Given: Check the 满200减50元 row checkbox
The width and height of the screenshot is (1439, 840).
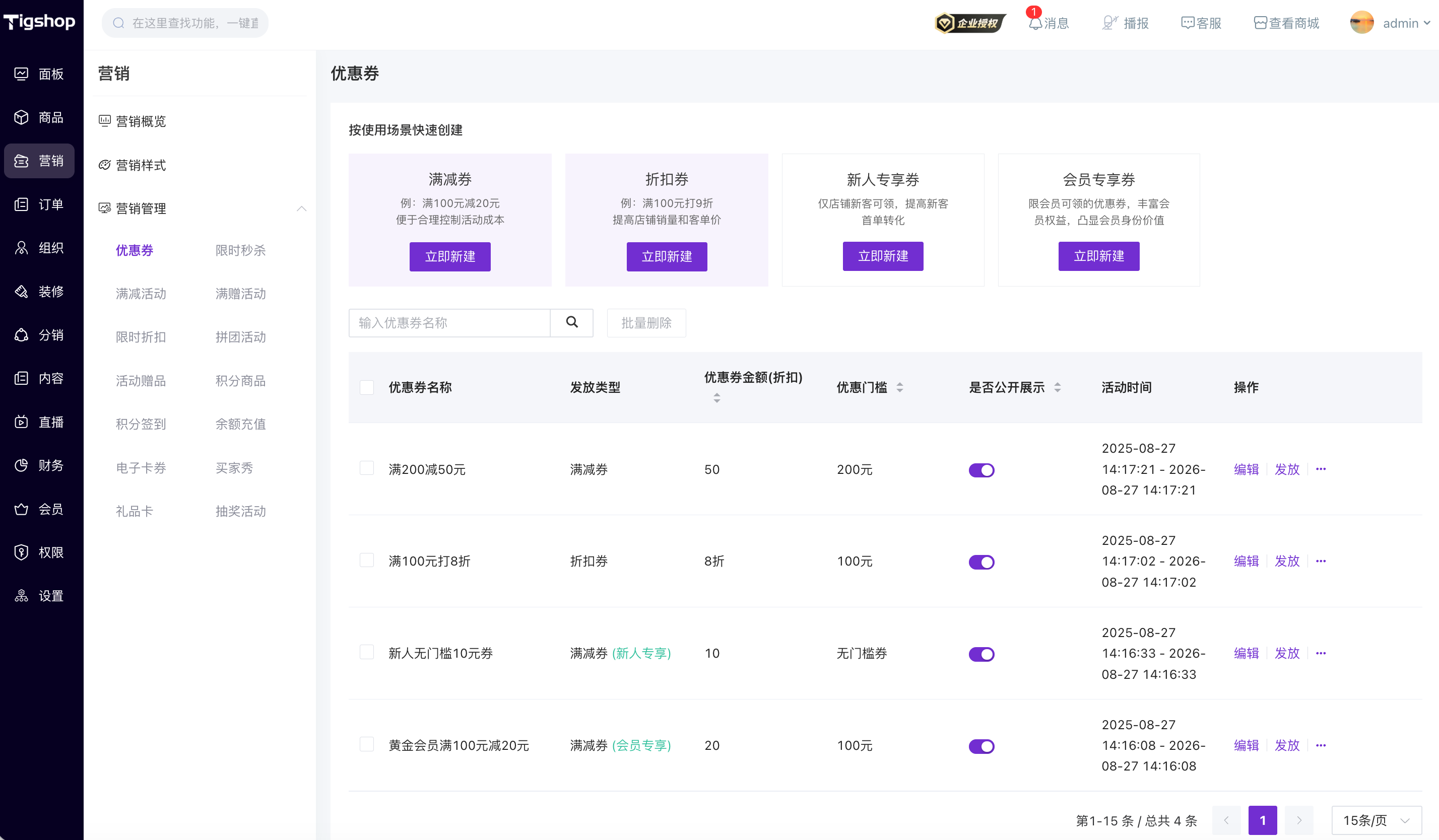Looking at the screenshot, I should coord(367,468).
